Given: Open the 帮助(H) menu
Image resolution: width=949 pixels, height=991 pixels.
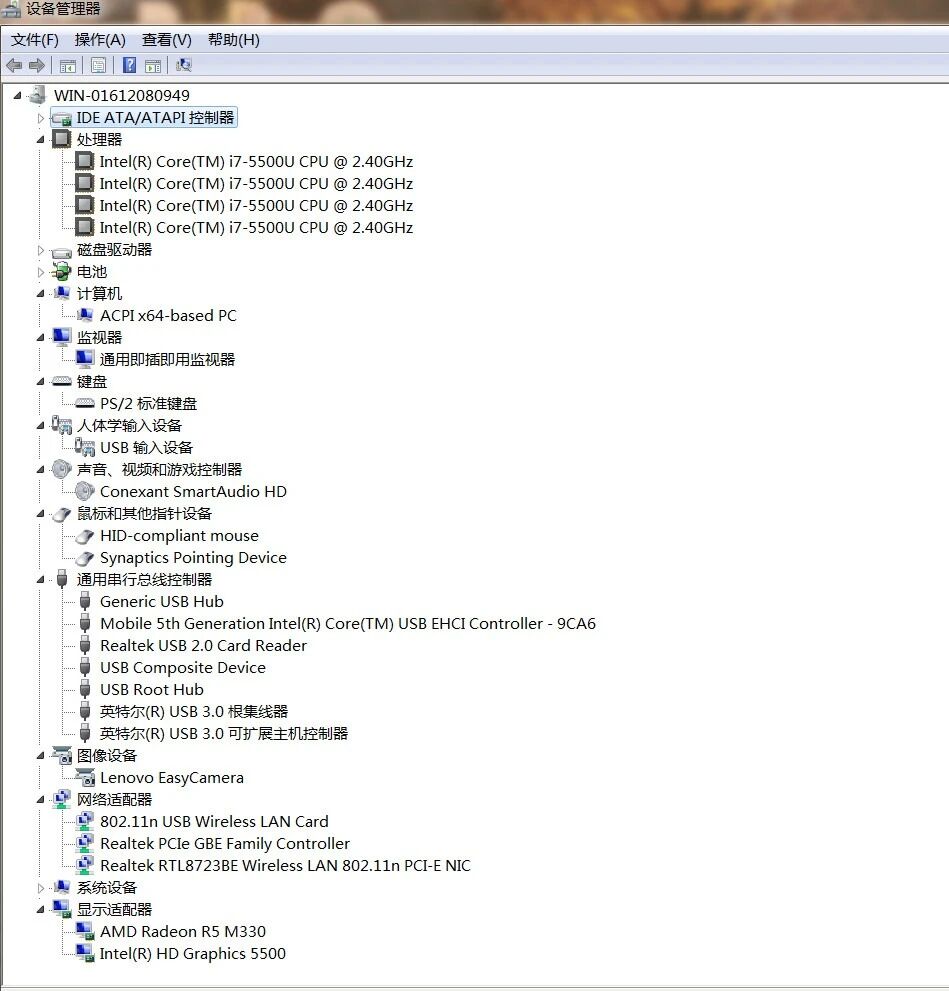Looking at the screenshot, I should (234, 40).
